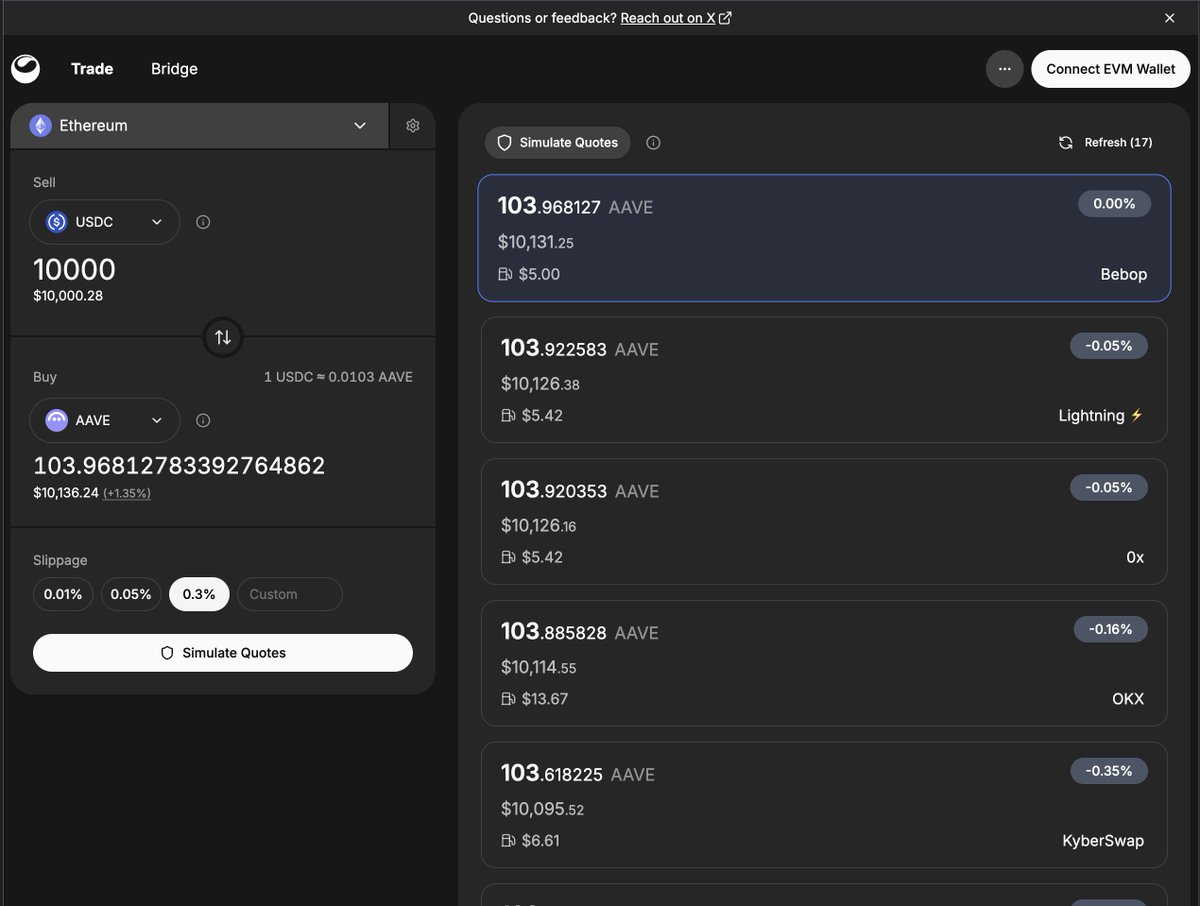Select the KyberSwap quote card

click(824, 805)
